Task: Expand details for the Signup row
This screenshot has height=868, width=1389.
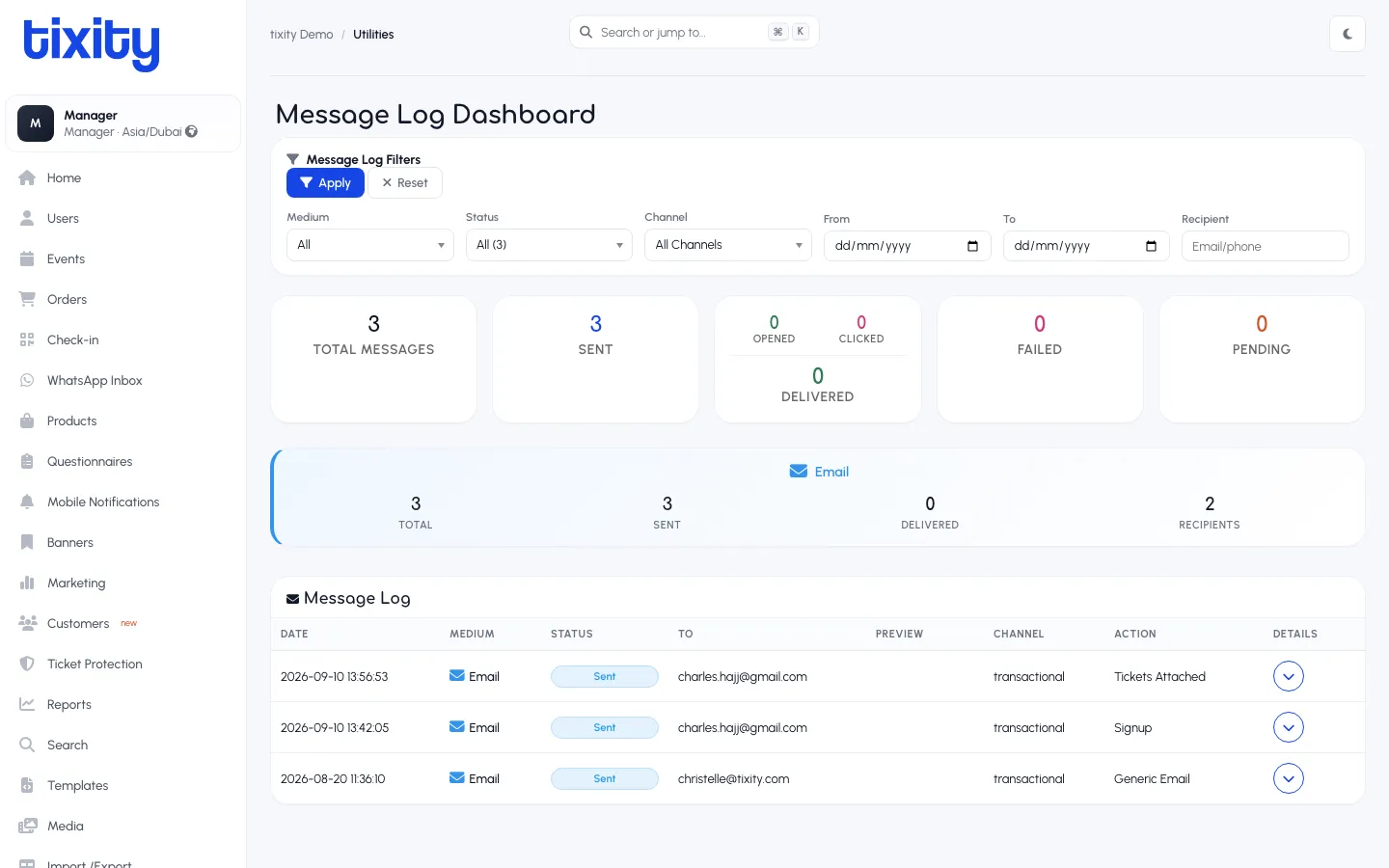Action: (x=1289, y=727)
